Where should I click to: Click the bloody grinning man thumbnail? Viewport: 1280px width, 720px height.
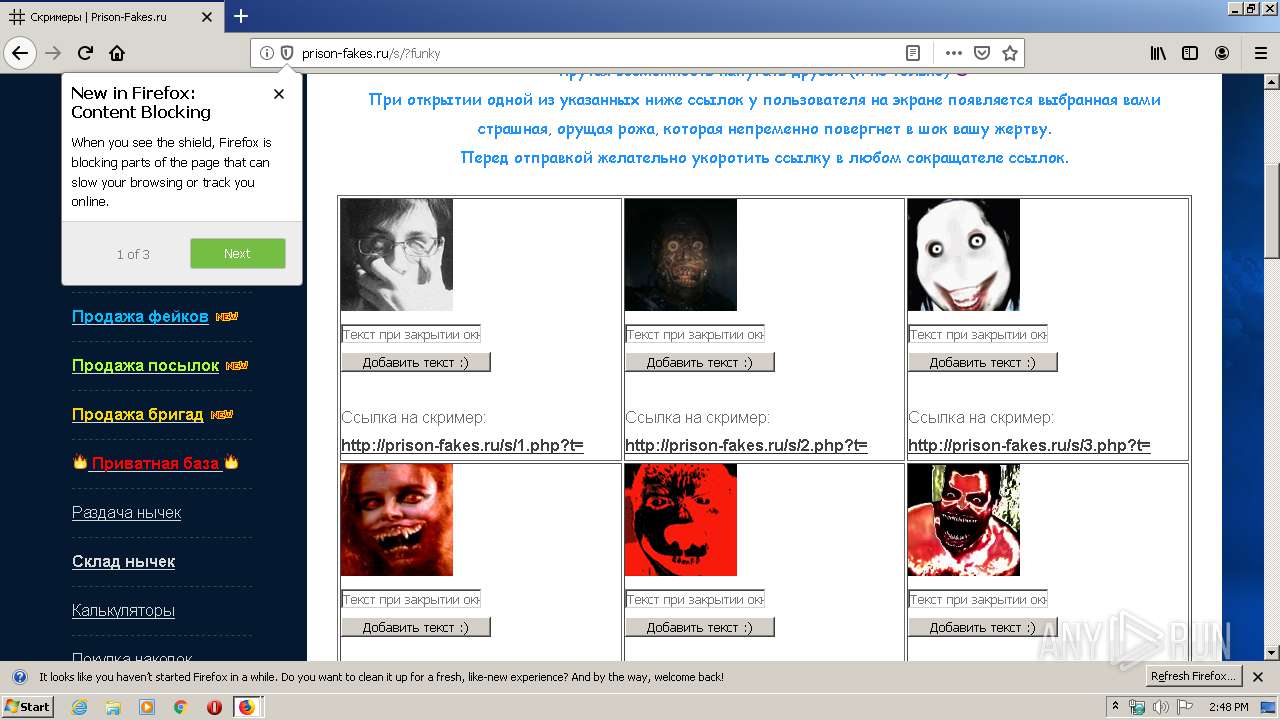964,520
